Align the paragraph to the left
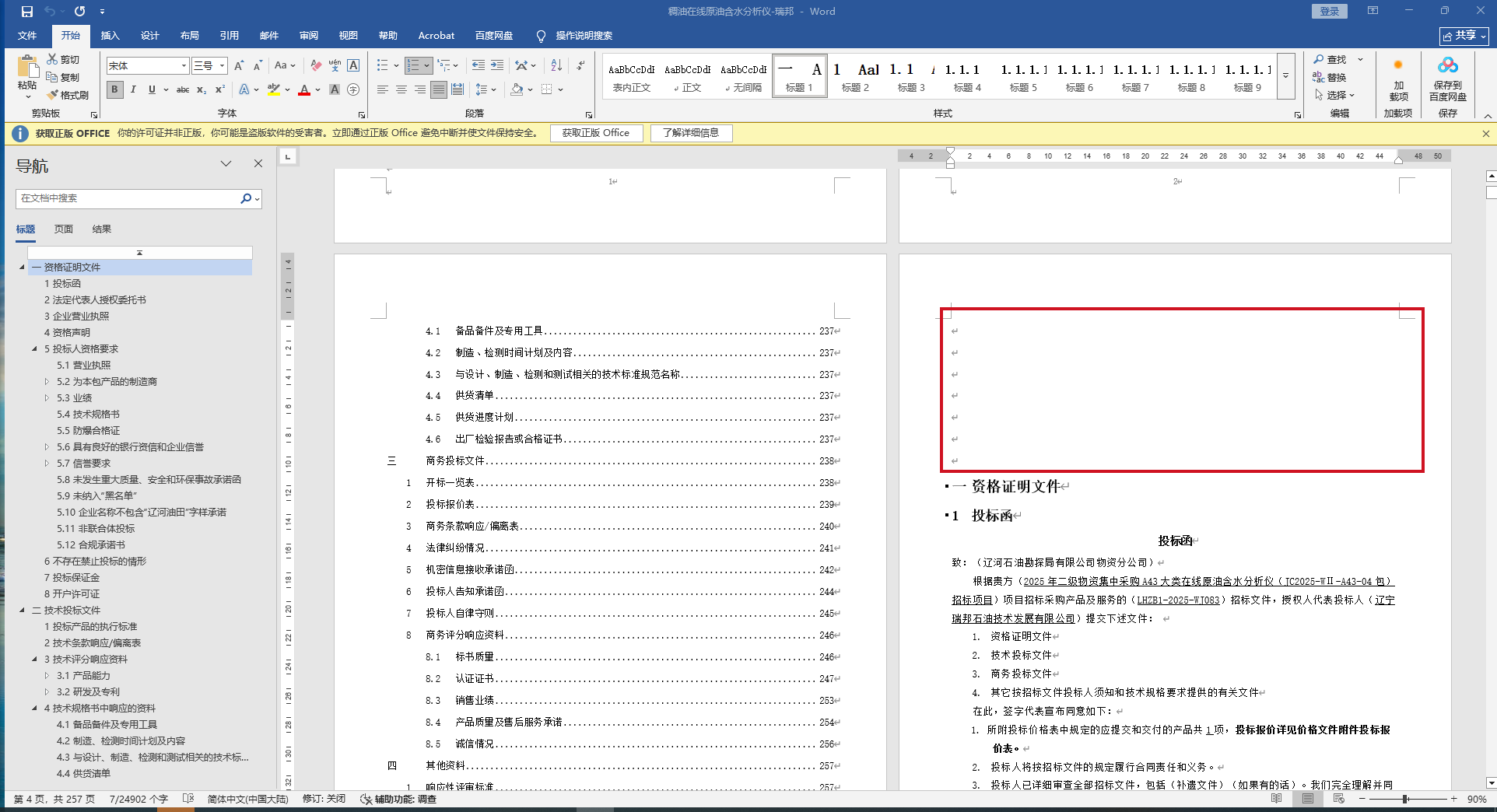The width and height of the screenshot is (1497, 812). tap(383, 90)
